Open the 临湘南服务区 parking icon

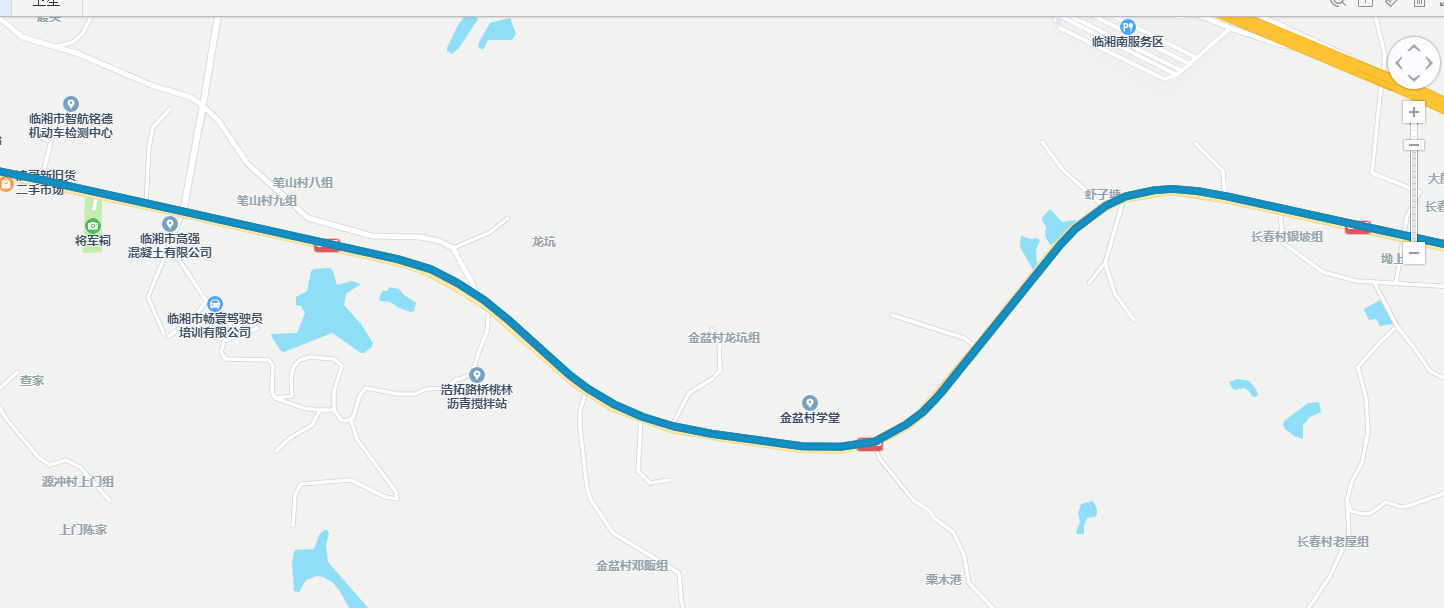(1128, 27)
